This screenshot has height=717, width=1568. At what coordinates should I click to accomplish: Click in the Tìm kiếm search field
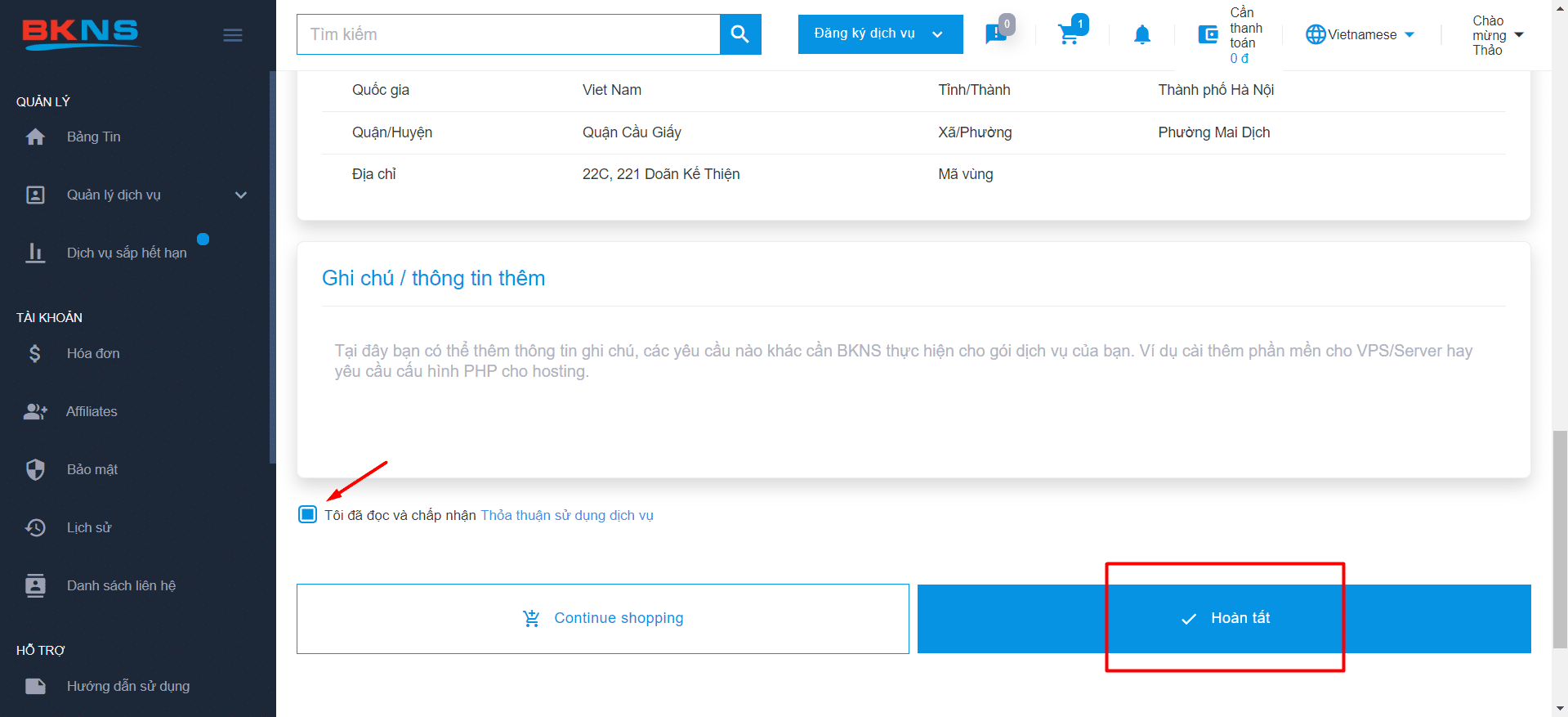point(508,34)
